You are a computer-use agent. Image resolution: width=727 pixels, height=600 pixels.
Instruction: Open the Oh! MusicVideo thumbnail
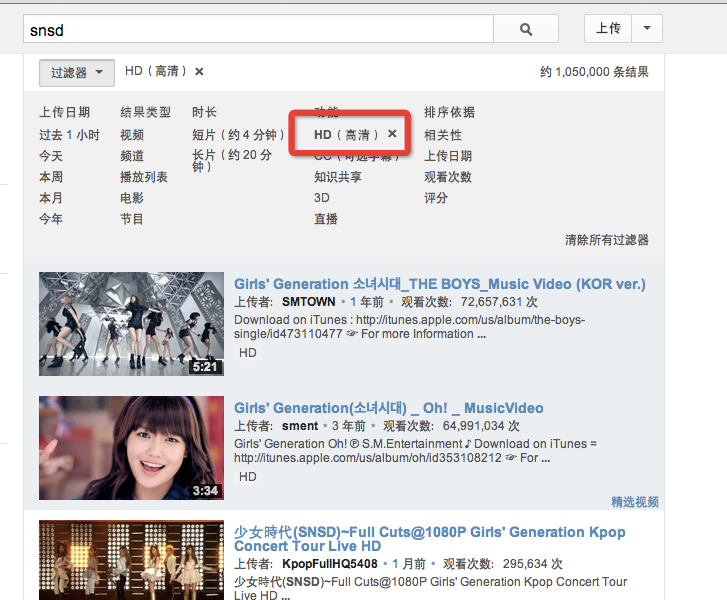click(x=131, y=448)
